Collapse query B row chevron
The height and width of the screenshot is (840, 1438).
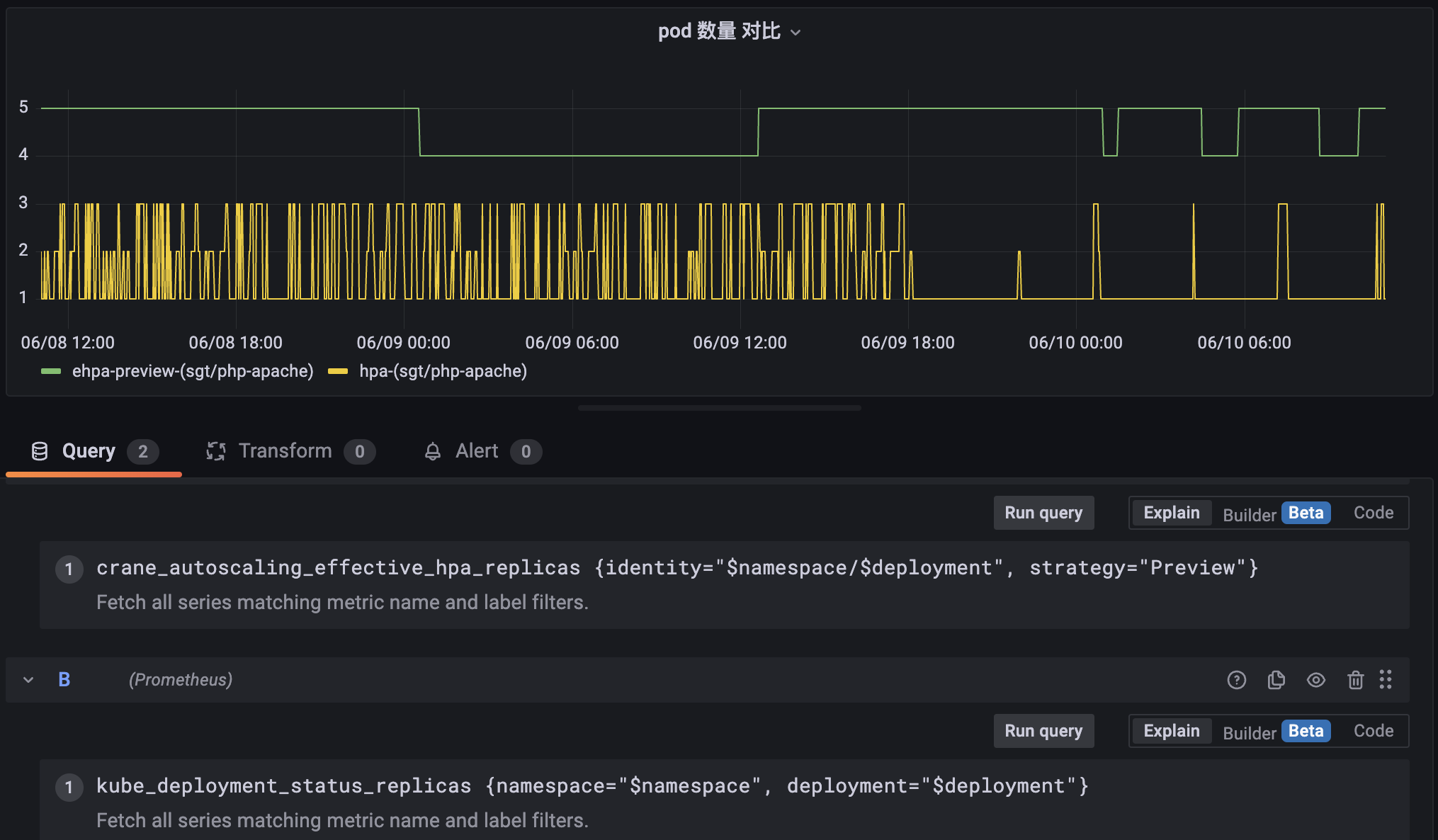(x=28, y=680)
